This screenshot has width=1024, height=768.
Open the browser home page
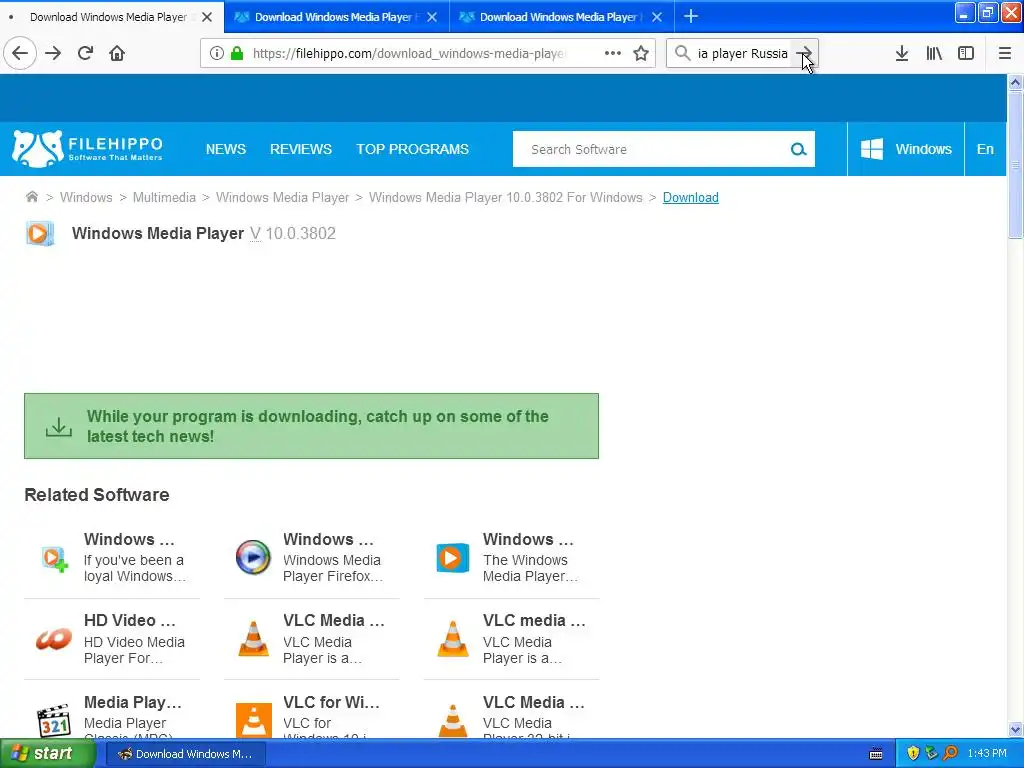117,53
